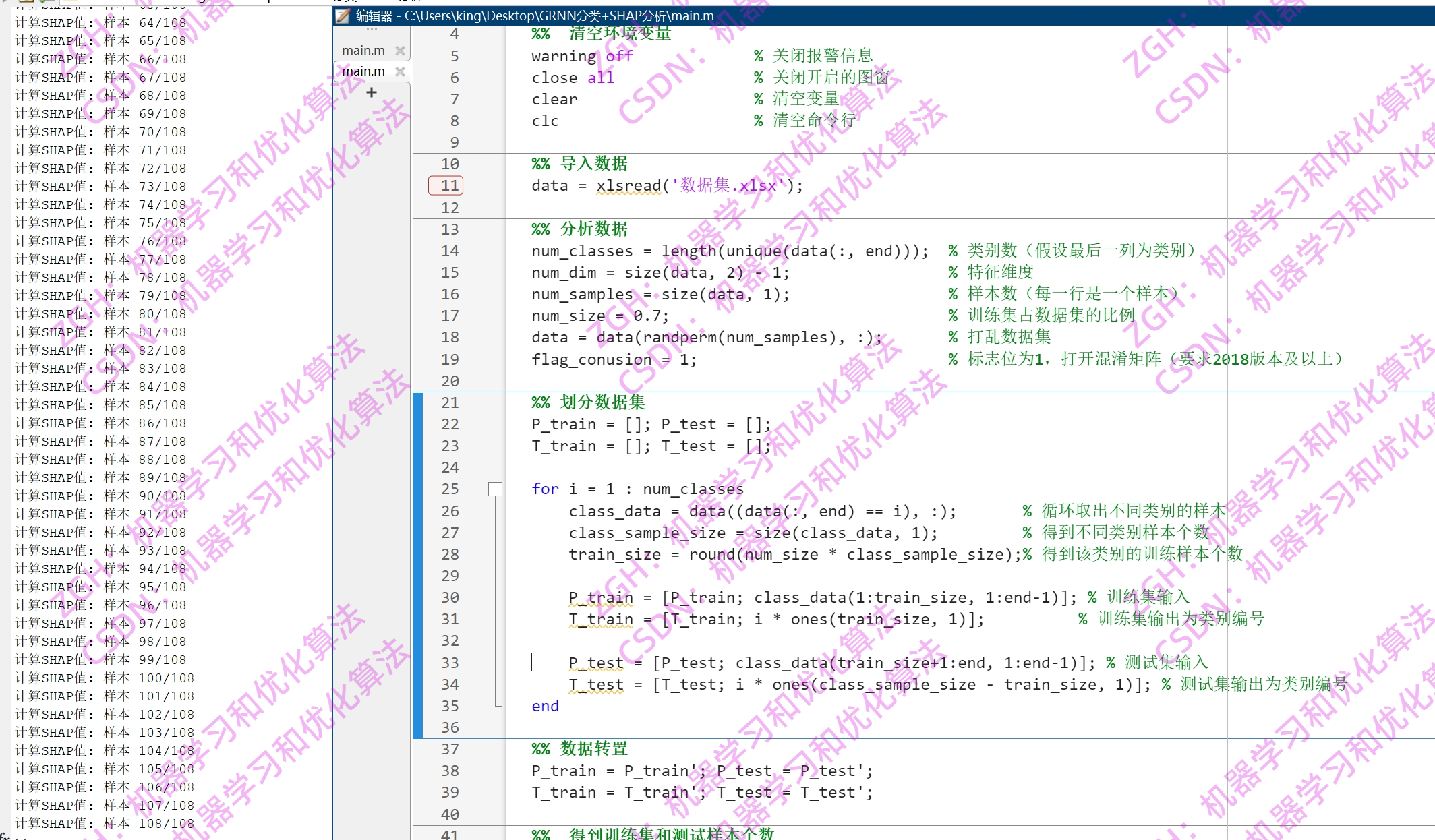The height and width of the screenshot is (840, 1435).
Task: Select the active lower main.m tab
Action: [x=364, y=71]
